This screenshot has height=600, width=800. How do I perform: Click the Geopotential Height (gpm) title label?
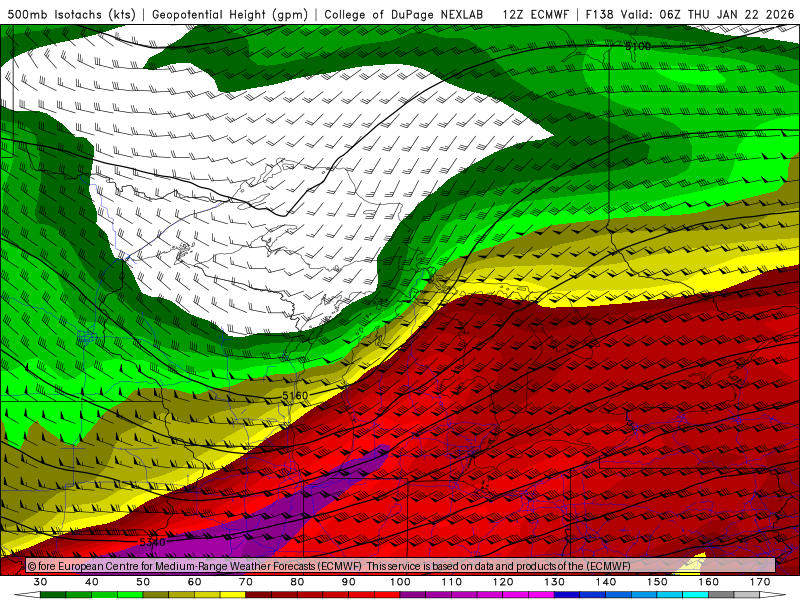pyautogui.click(x=230, y=15)
